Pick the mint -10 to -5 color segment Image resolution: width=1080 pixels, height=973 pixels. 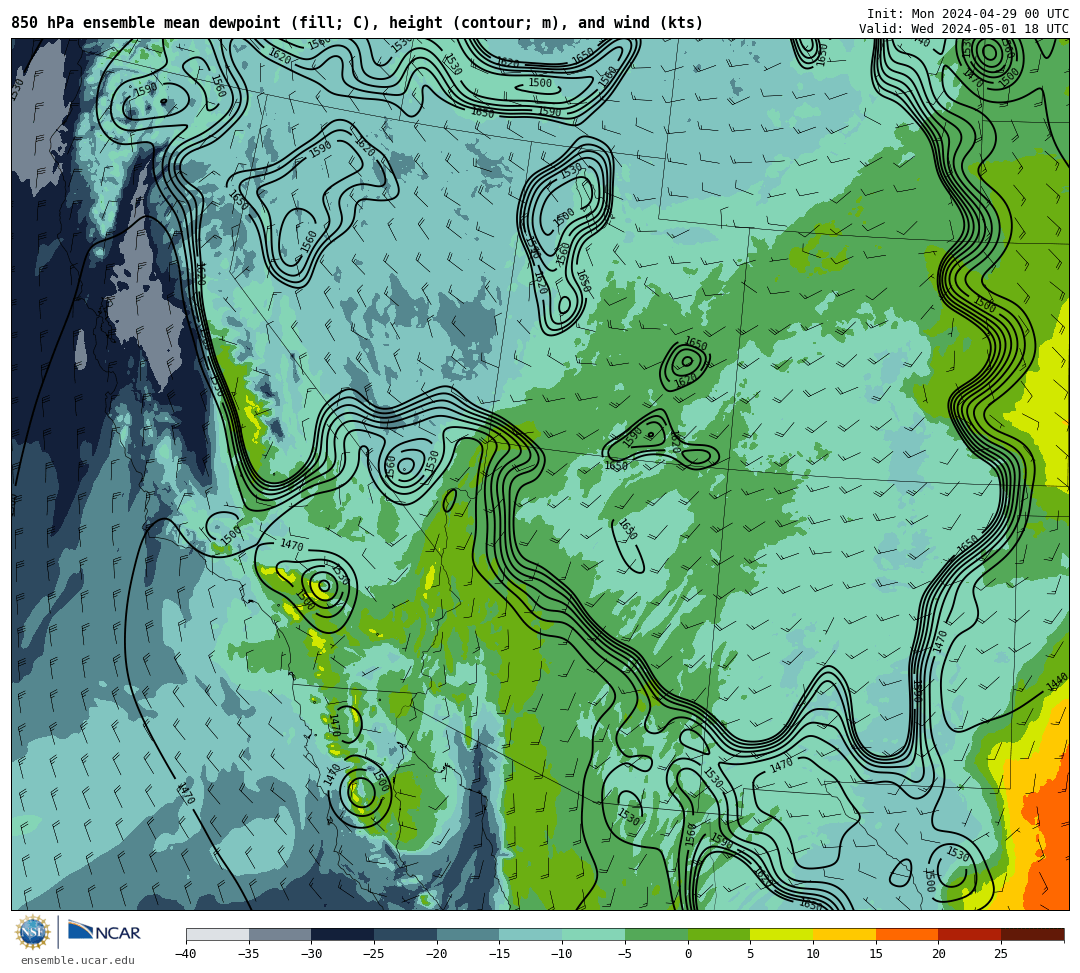pyautogui.click(x=594, y=934)
